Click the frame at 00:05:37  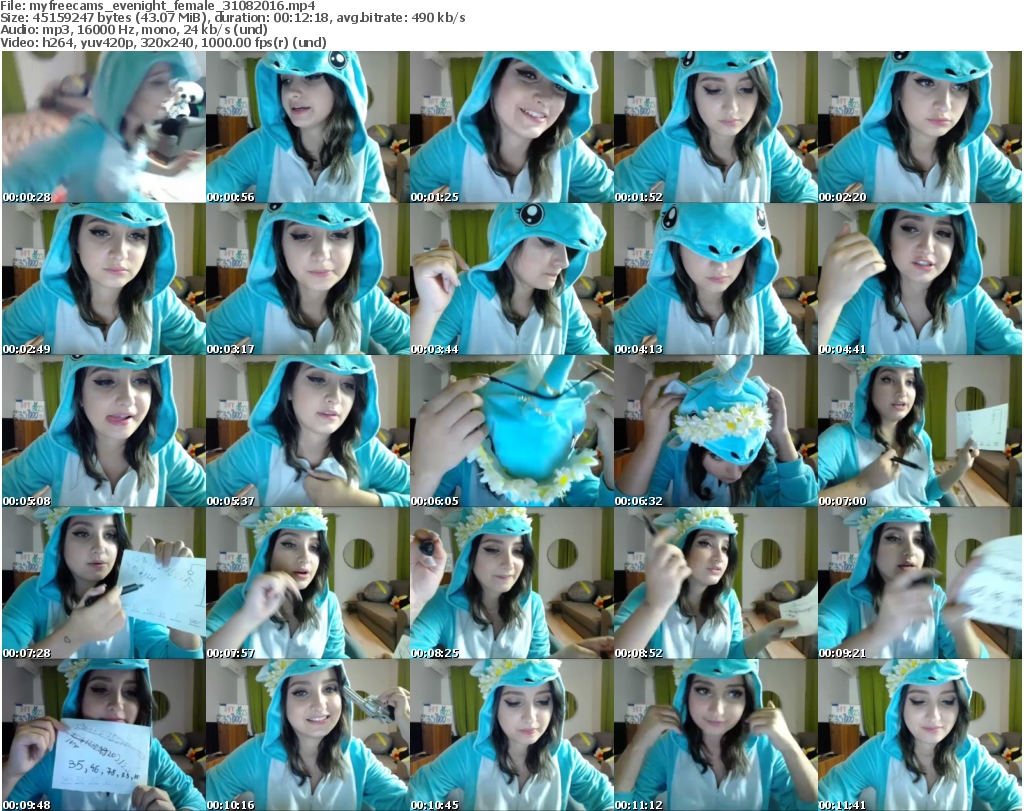(308, 431)
